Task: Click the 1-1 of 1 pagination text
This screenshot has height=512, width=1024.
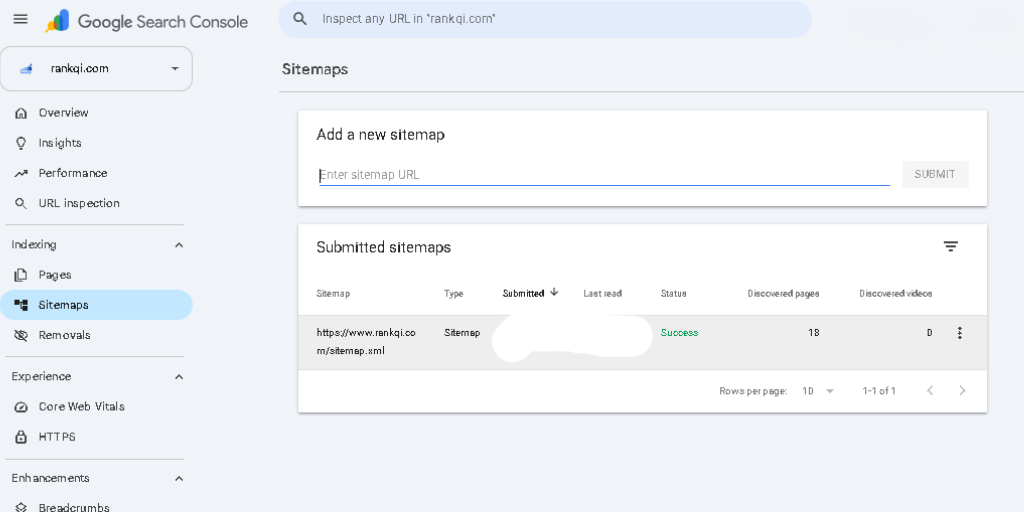Action: click(879, 391)
